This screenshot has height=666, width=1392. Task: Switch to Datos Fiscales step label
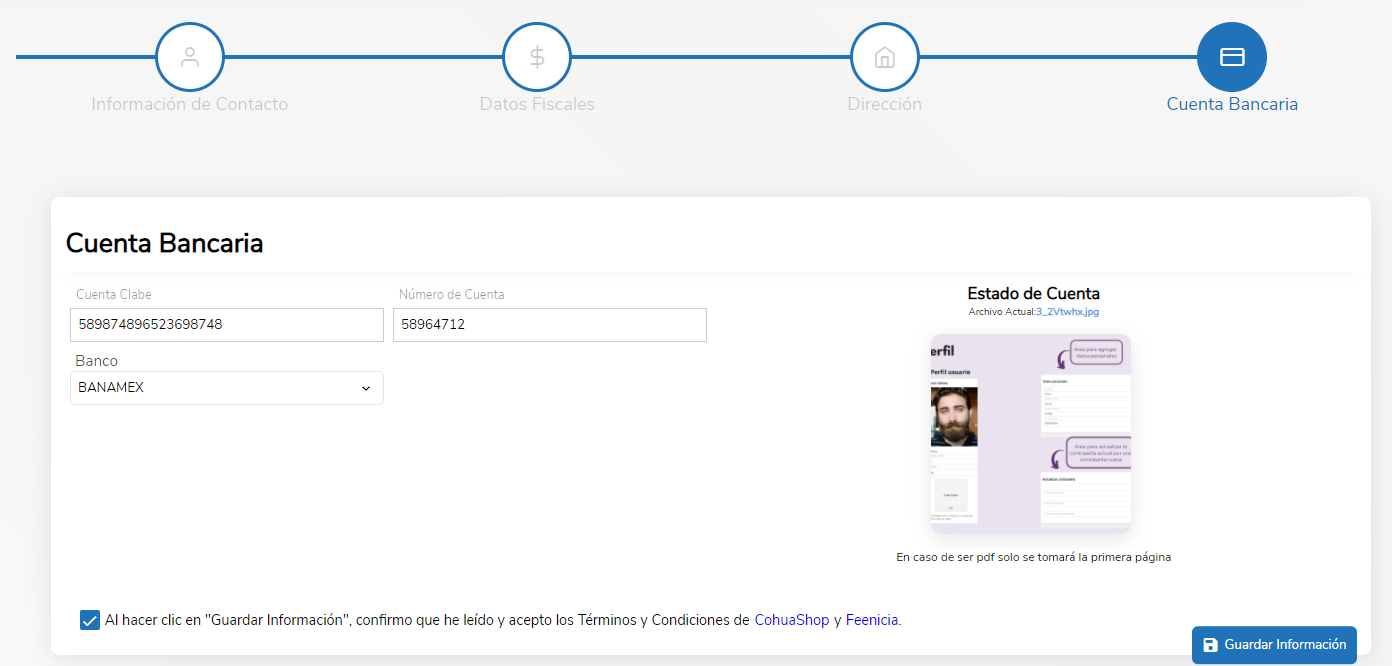(x=537, y=104)
